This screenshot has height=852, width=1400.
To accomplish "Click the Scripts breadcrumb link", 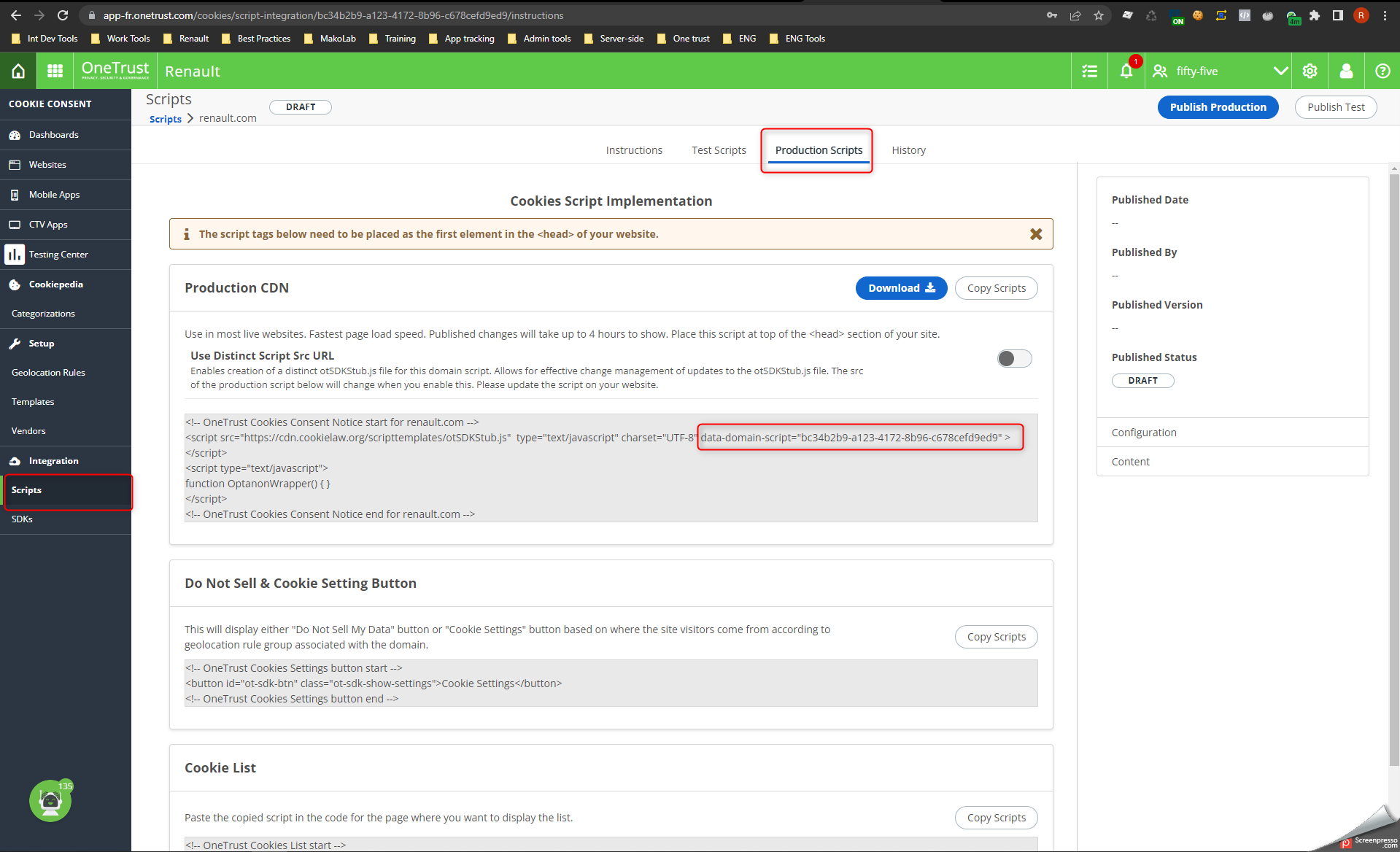I will pyautogui.click(x=166, y=119).
